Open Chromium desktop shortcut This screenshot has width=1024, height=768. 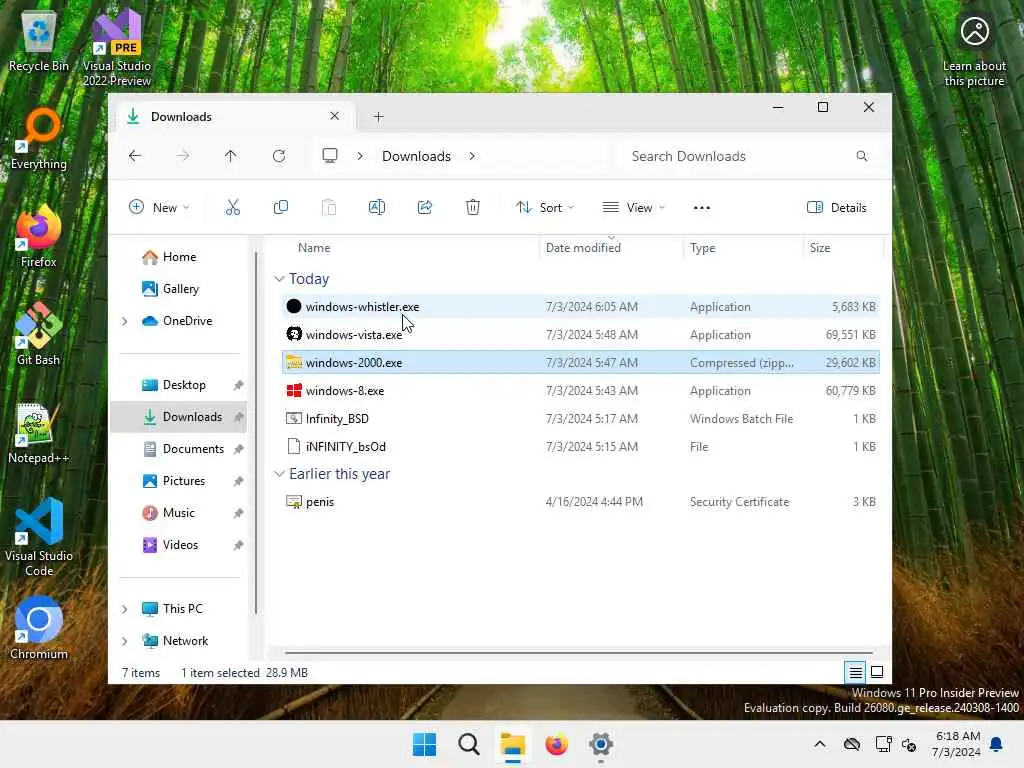(x=39, y=628)
